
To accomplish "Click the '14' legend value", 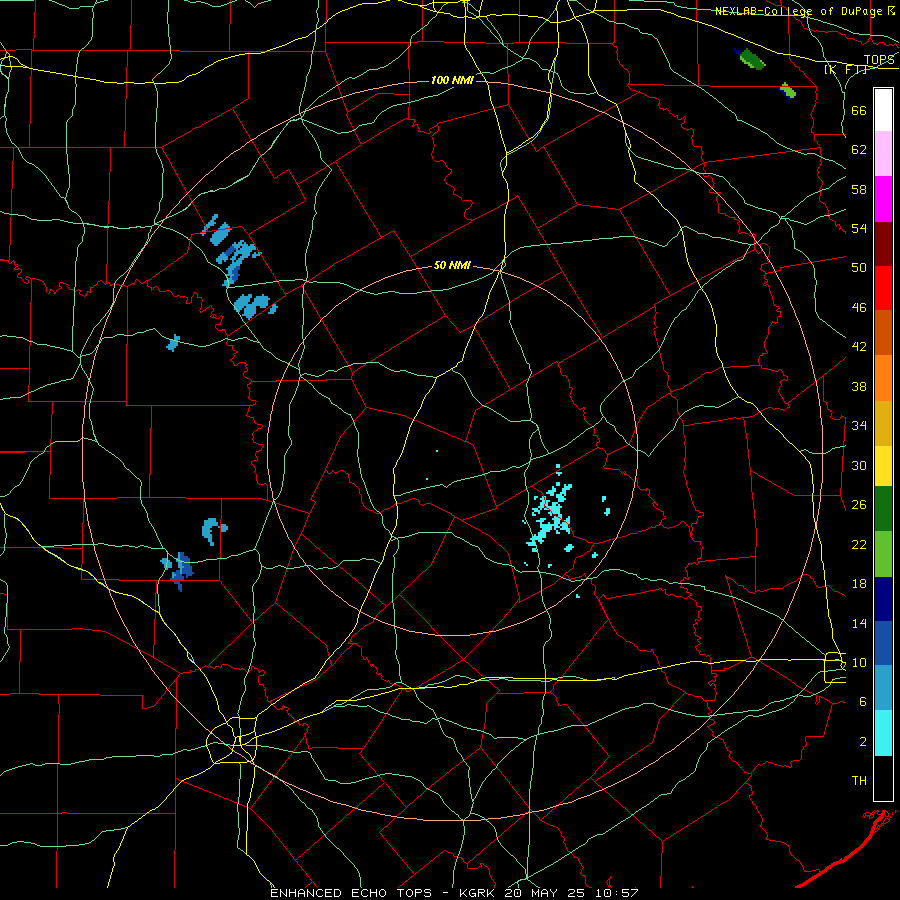I will point(859,623).
